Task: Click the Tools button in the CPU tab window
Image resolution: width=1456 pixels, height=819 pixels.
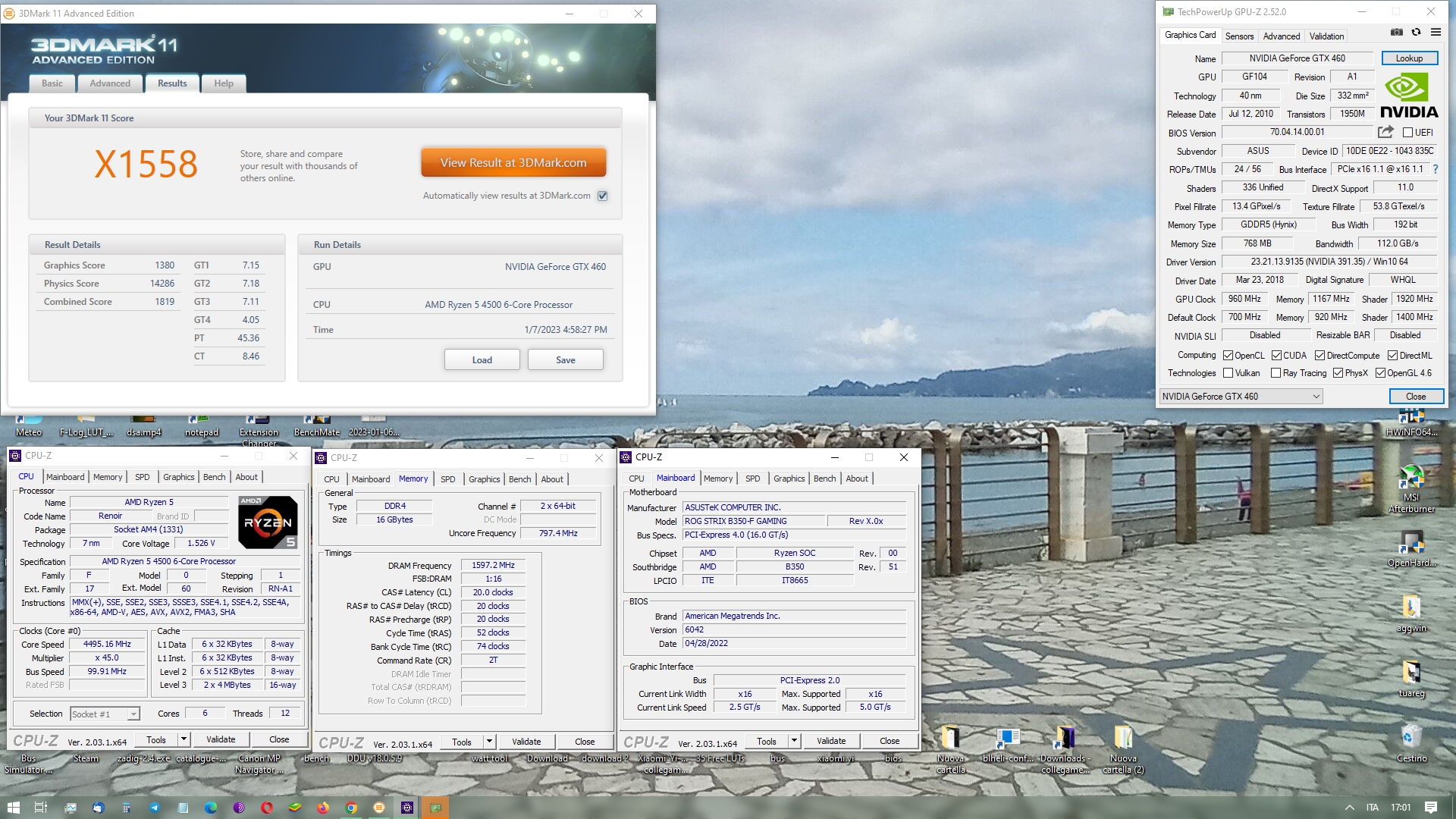Action: (156, 739)
